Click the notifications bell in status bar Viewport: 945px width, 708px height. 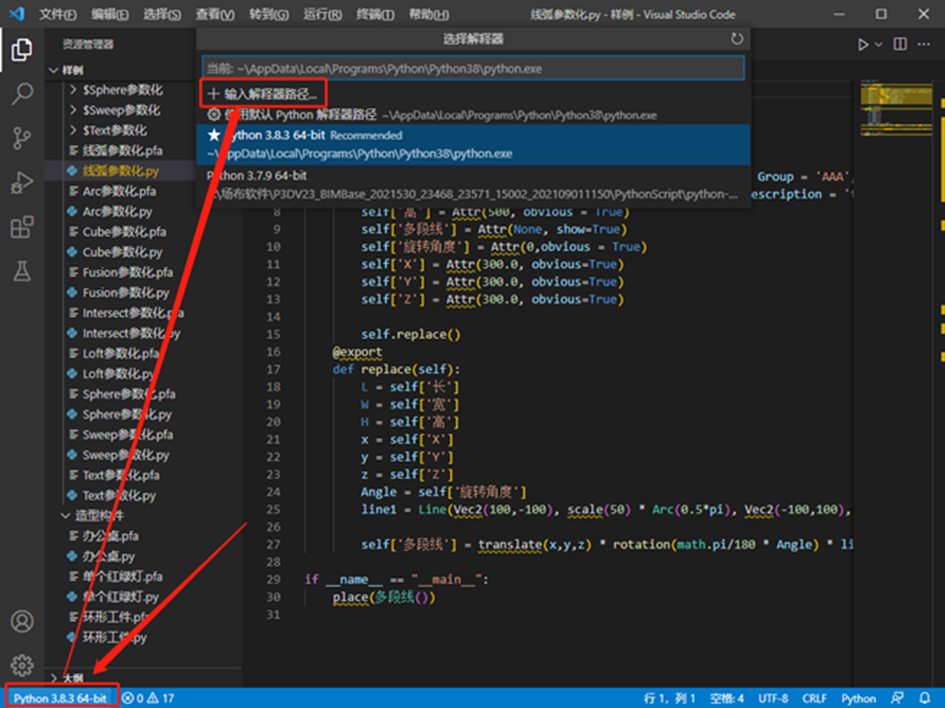click(x=925, y=698)
